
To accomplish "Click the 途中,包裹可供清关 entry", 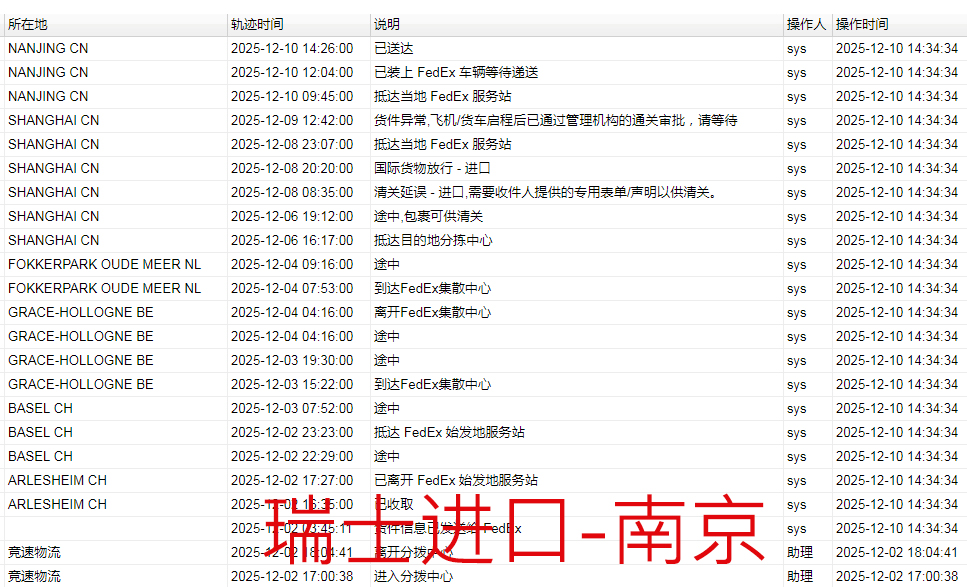I will (428, 216).
